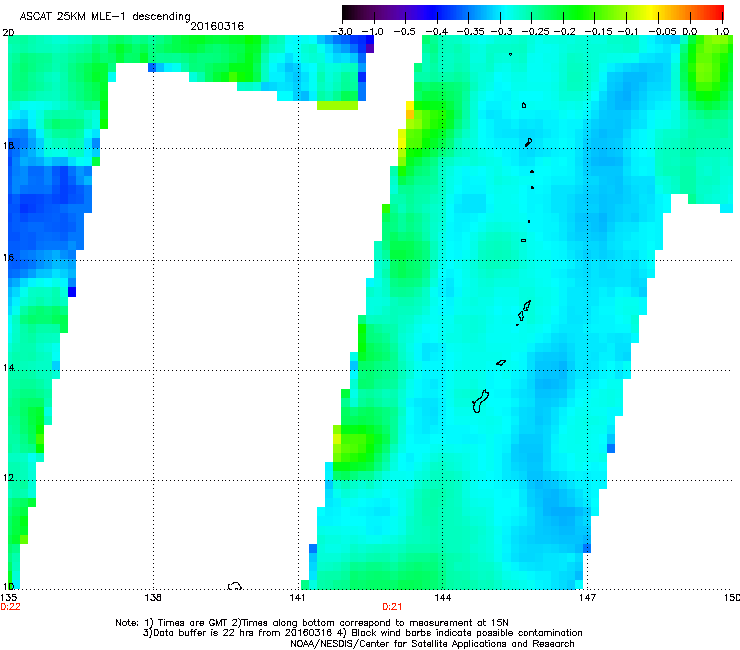Click the note line about "Data buffer is 22 hrs"
Screen dimensions: 740x650
[362, 633]
